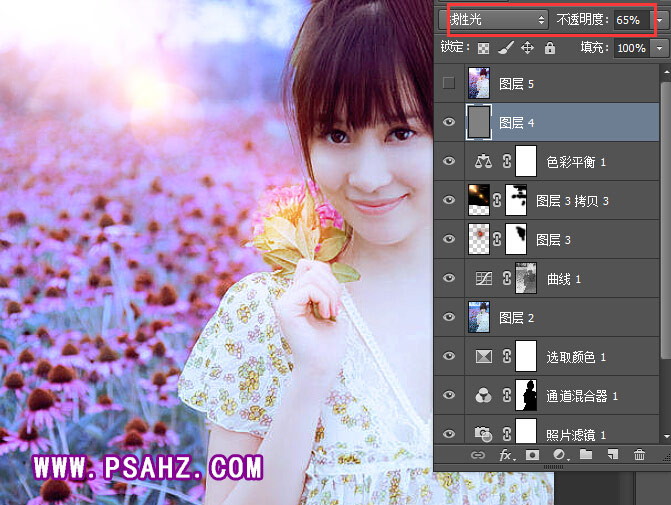Lock transparent pixels with checkerboard icon
The height and width of the screenshot is (505, 671).
484,48
